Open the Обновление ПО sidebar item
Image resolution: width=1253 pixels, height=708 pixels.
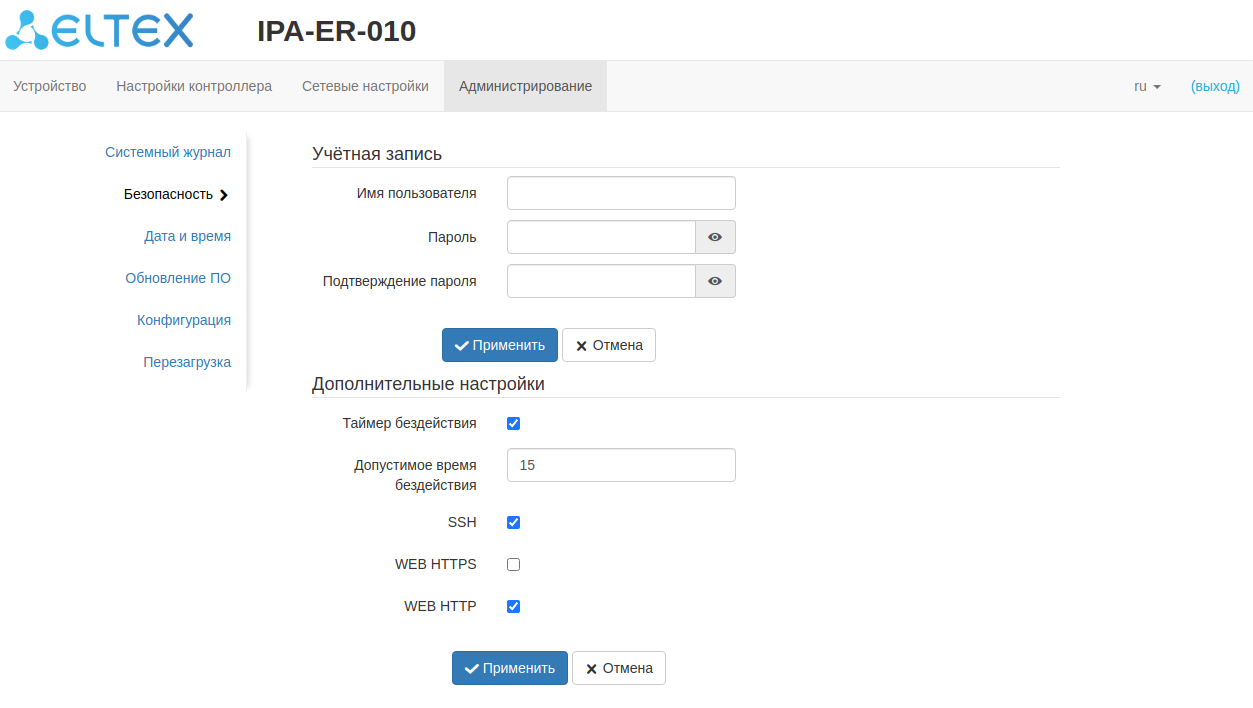(178, 278)
